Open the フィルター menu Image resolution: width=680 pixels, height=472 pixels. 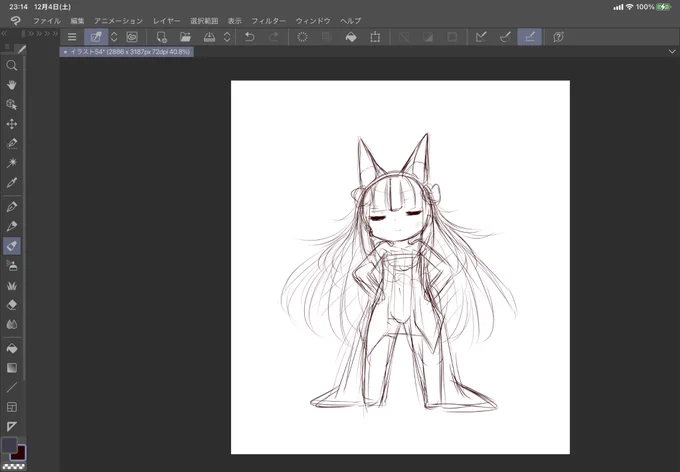[268, 20]
